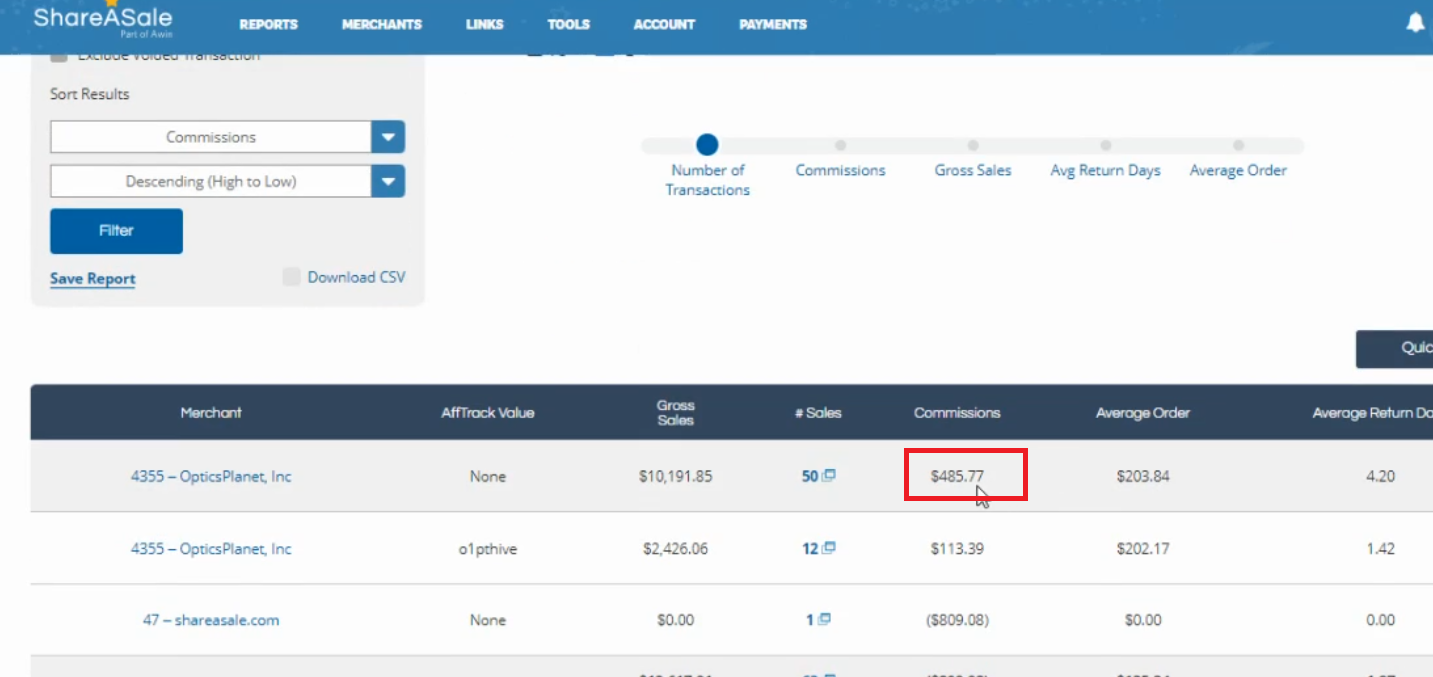Viewport: 1433px width, 677px height.
Task: Open the Commissions sort dropdown arrow
Action: click(x=388, y=137)
